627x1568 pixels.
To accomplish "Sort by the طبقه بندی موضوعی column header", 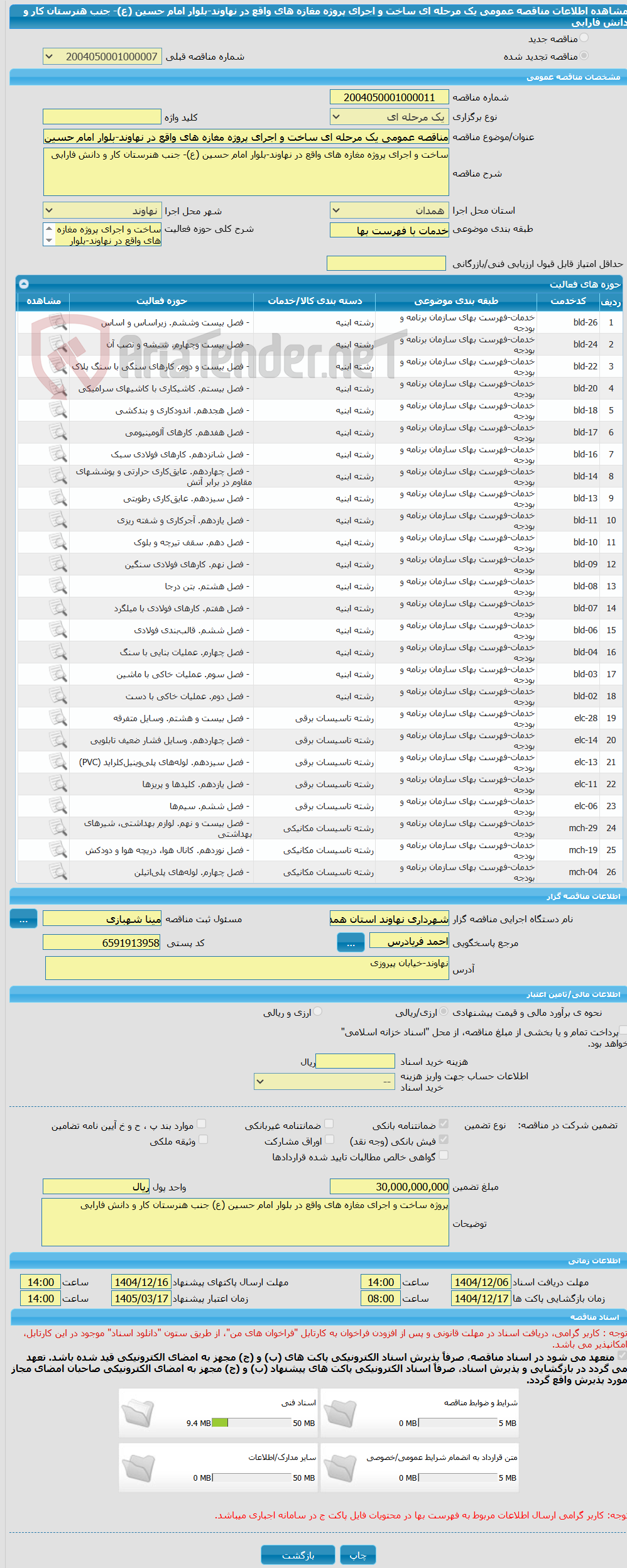I will coord(456,301).
